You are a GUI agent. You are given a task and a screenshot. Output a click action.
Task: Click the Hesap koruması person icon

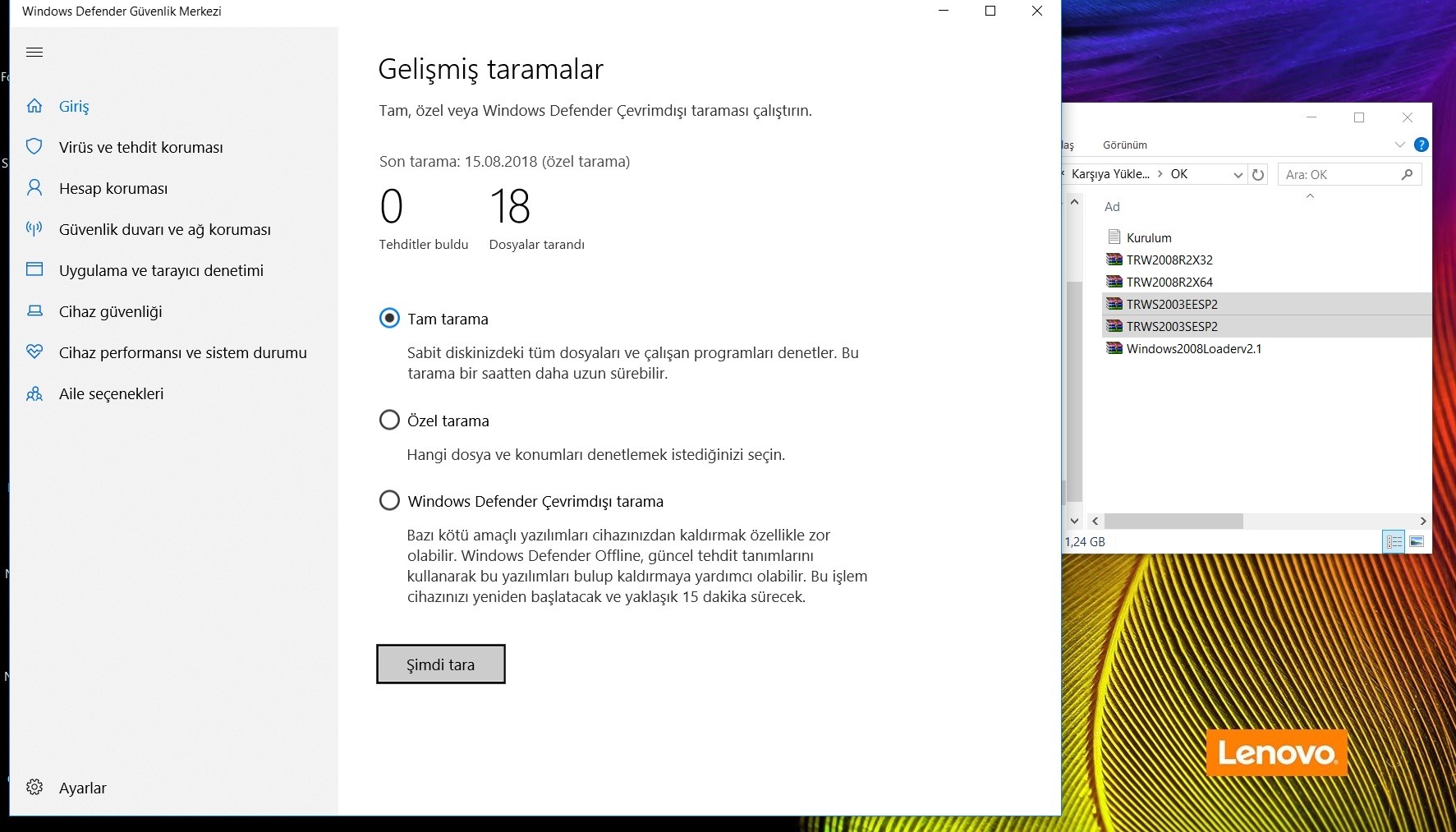[x=34, y=188]
